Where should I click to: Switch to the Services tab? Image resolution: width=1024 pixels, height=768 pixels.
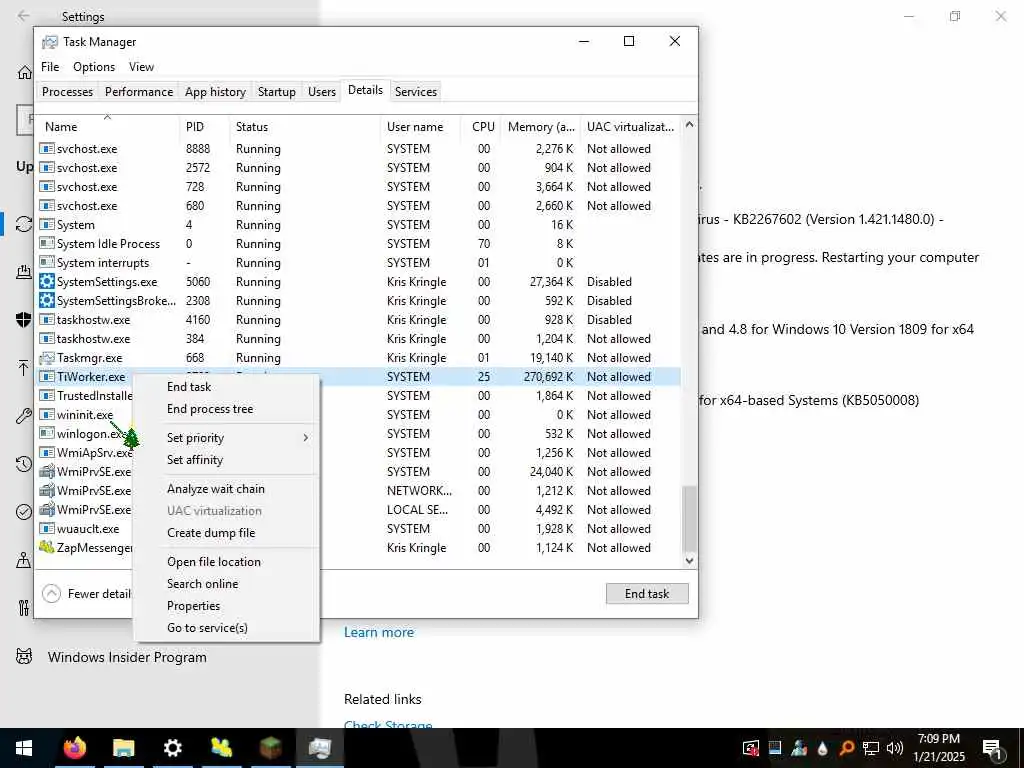(415, 92)
